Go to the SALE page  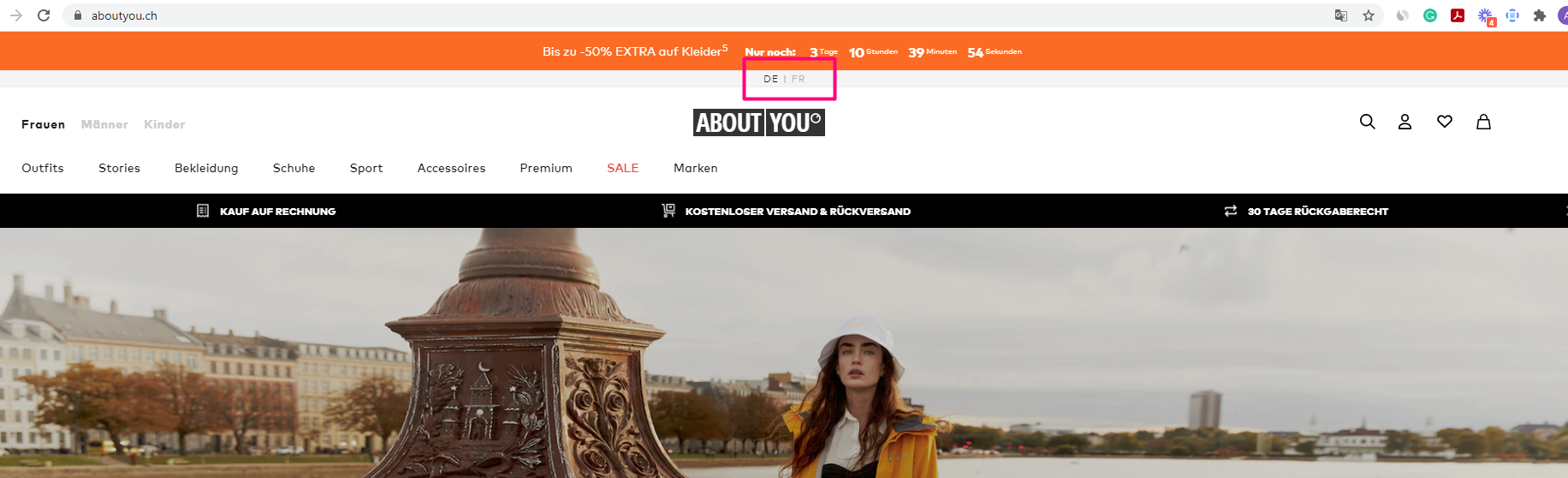(622, 168)
